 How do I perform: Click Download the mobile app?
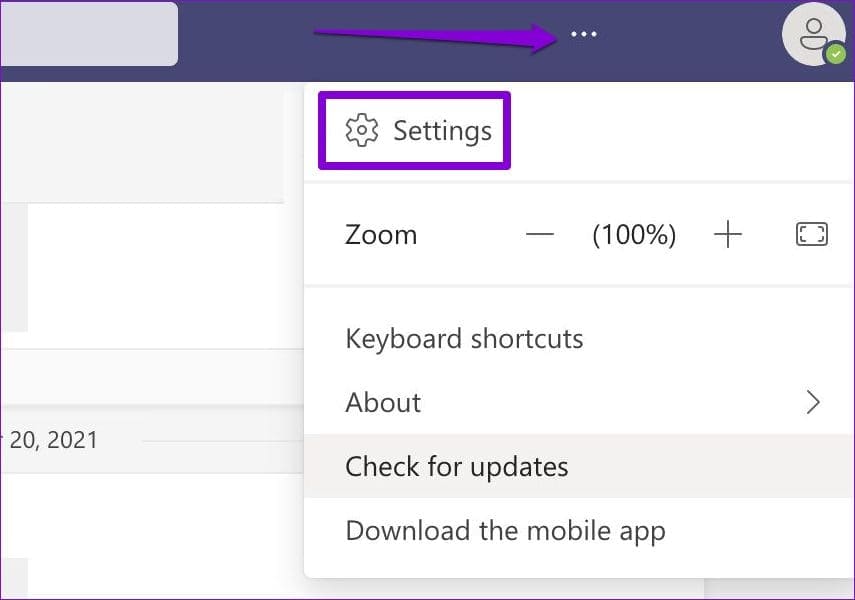pos(505,531)
